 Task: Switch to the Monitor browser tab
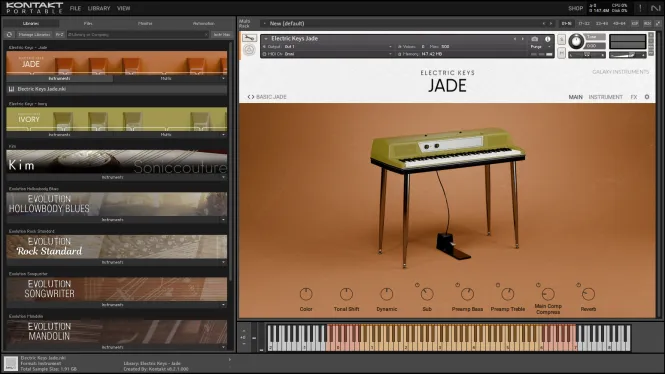click(145, 23)
